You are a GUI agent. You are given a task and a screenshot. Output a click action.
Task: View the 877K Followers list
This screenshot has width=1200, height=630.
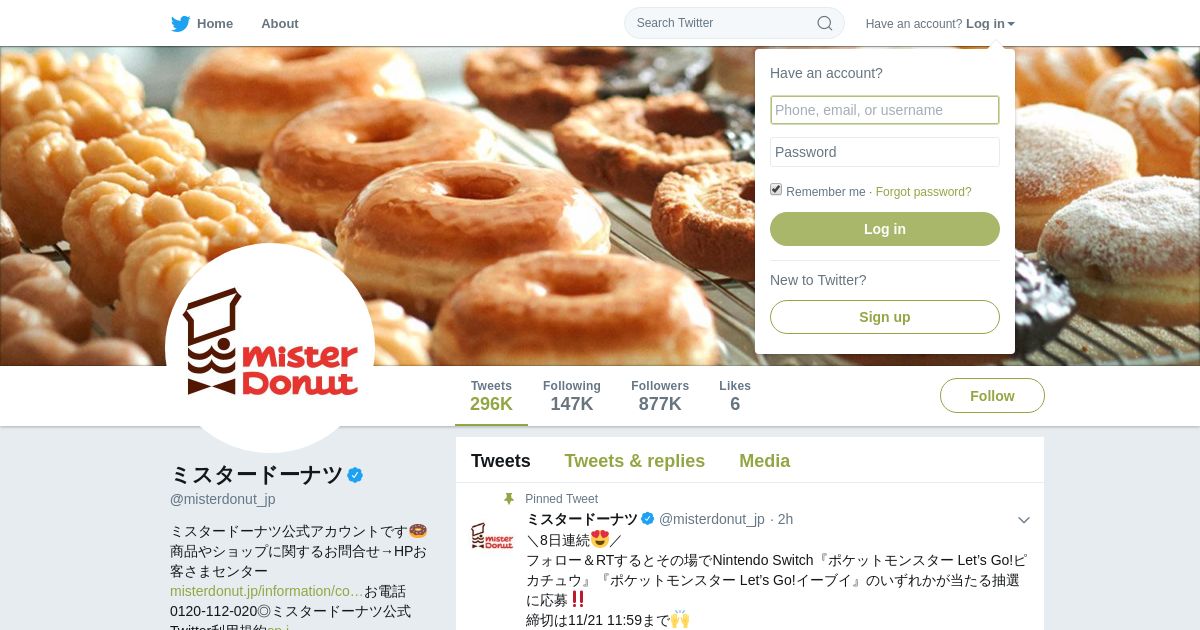(660, 396)
